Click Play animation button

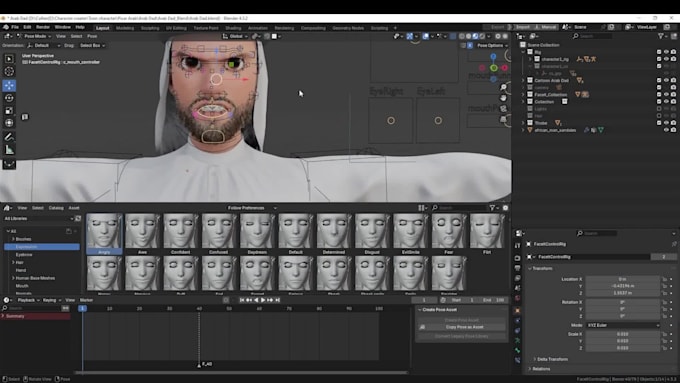click(x=263, y=300)
